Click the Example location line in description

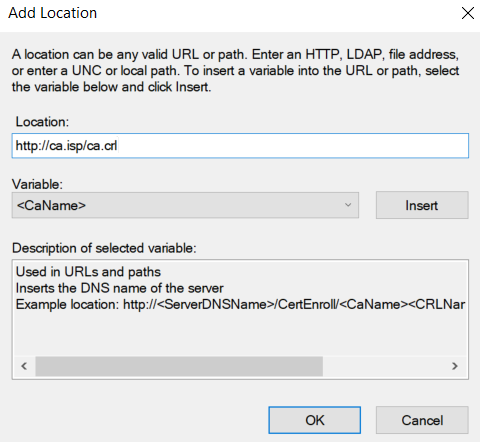click(240, 304)
